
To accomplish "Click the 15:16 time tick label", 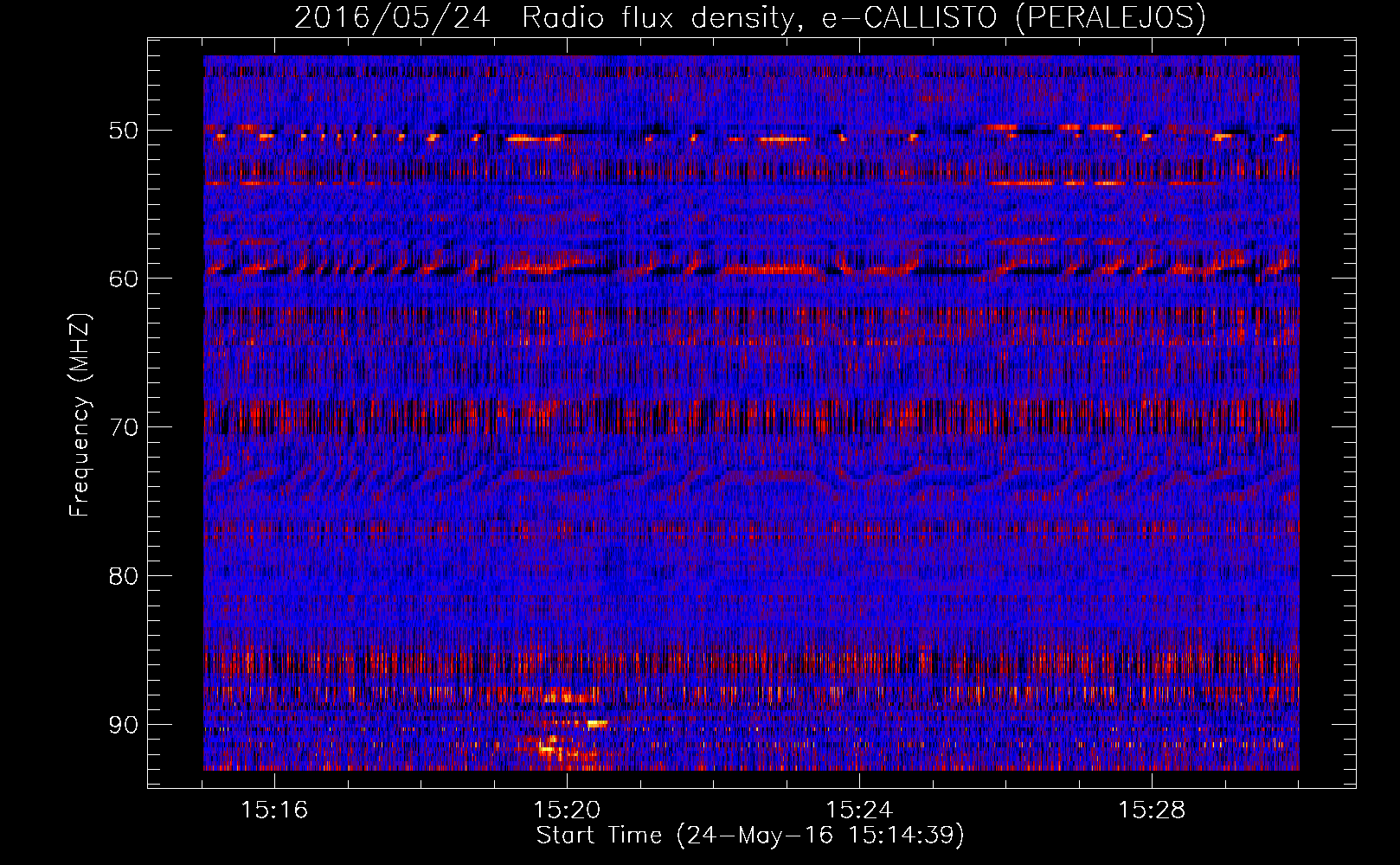I will 274,811.
